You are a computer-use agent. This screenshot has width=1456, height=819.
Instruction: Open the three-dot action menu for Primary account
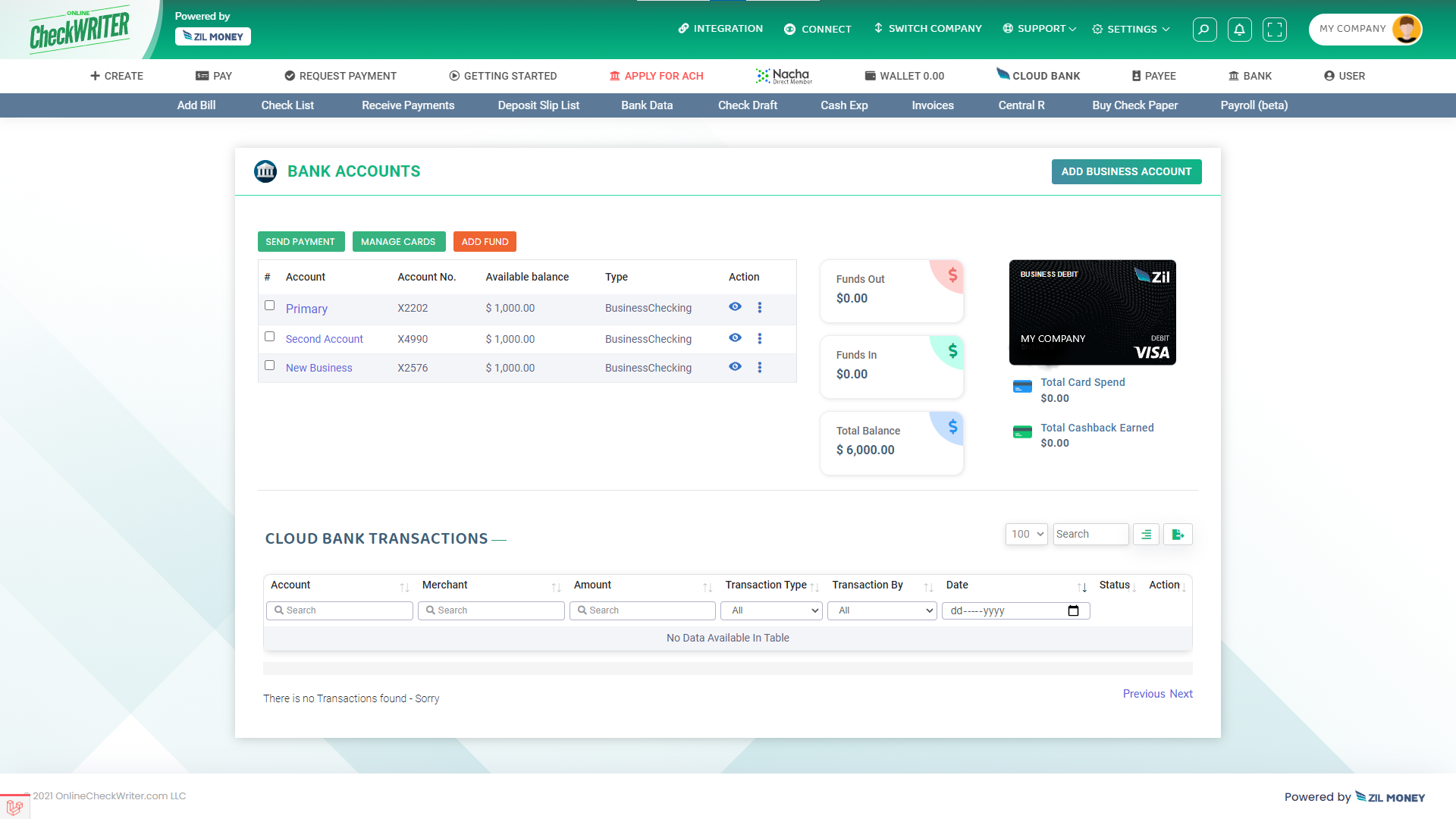pyautogui.click(x=760, y=307)
